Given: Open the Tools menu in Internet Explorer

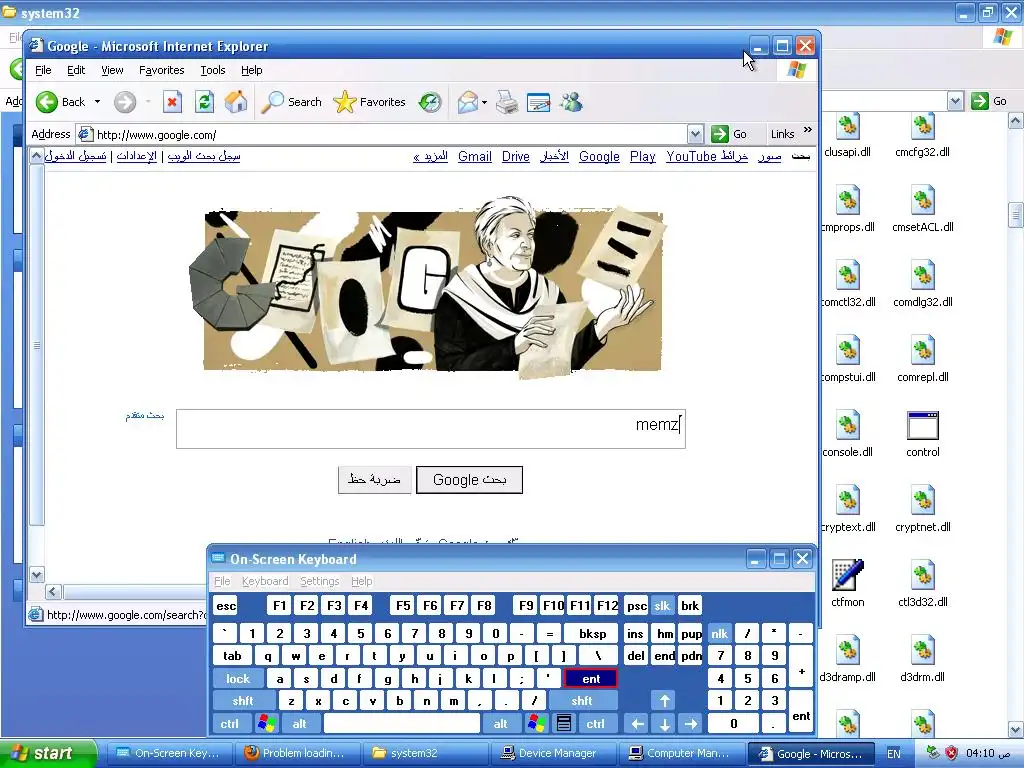Looking at the screenshot, I should coord(213,70).
